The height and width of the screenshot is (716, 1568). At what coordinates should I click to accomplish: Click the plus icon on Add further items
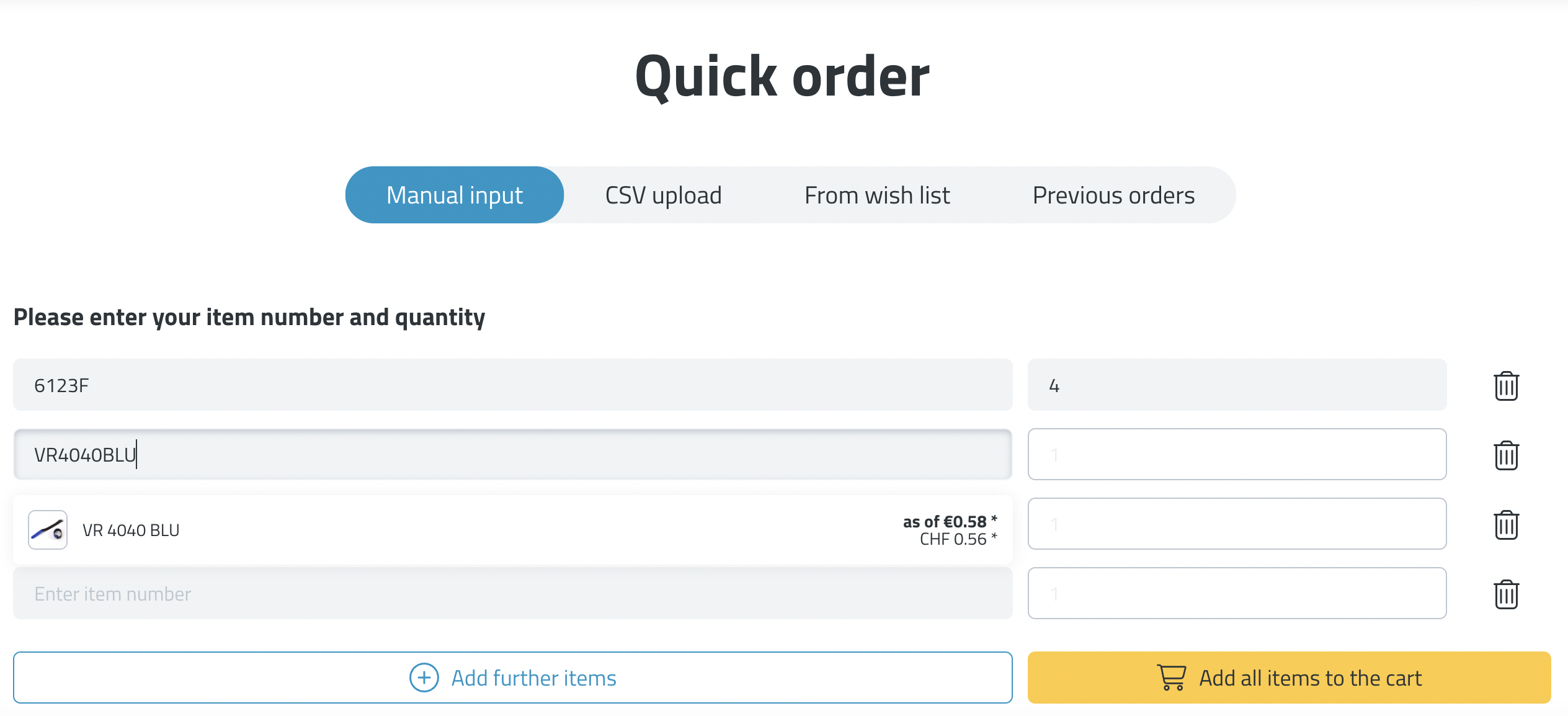click(x=424, y=678)
